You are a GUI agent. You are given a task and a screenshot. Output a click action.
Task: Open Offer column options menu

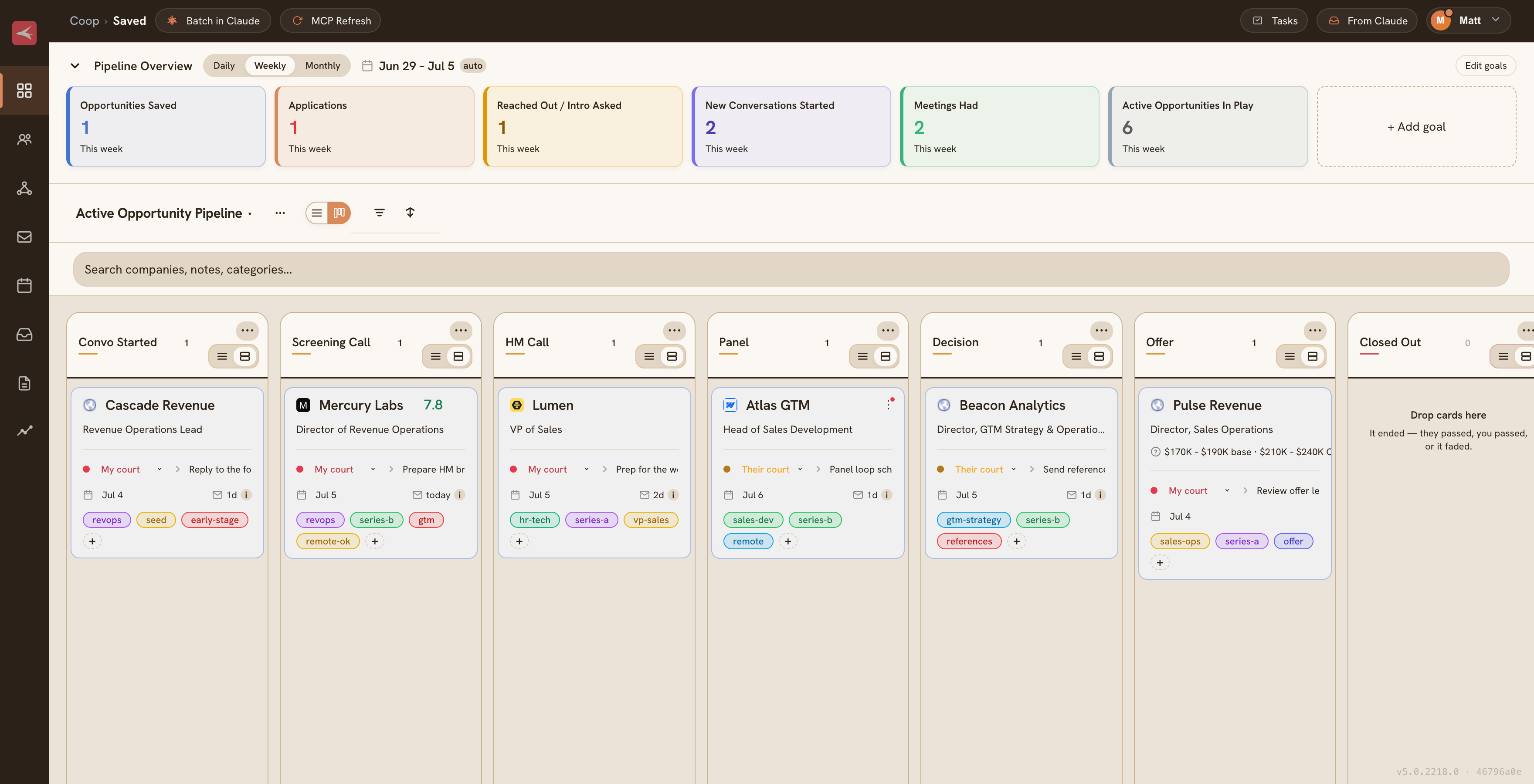tap(1315, 331)
